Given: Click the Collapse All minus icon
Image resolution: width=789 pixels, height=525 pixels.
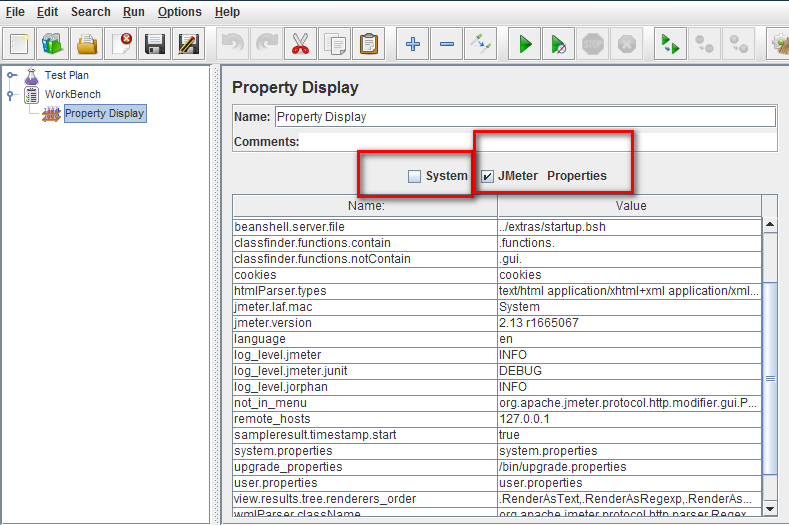Looking at the screenshot, I should 447,44.
